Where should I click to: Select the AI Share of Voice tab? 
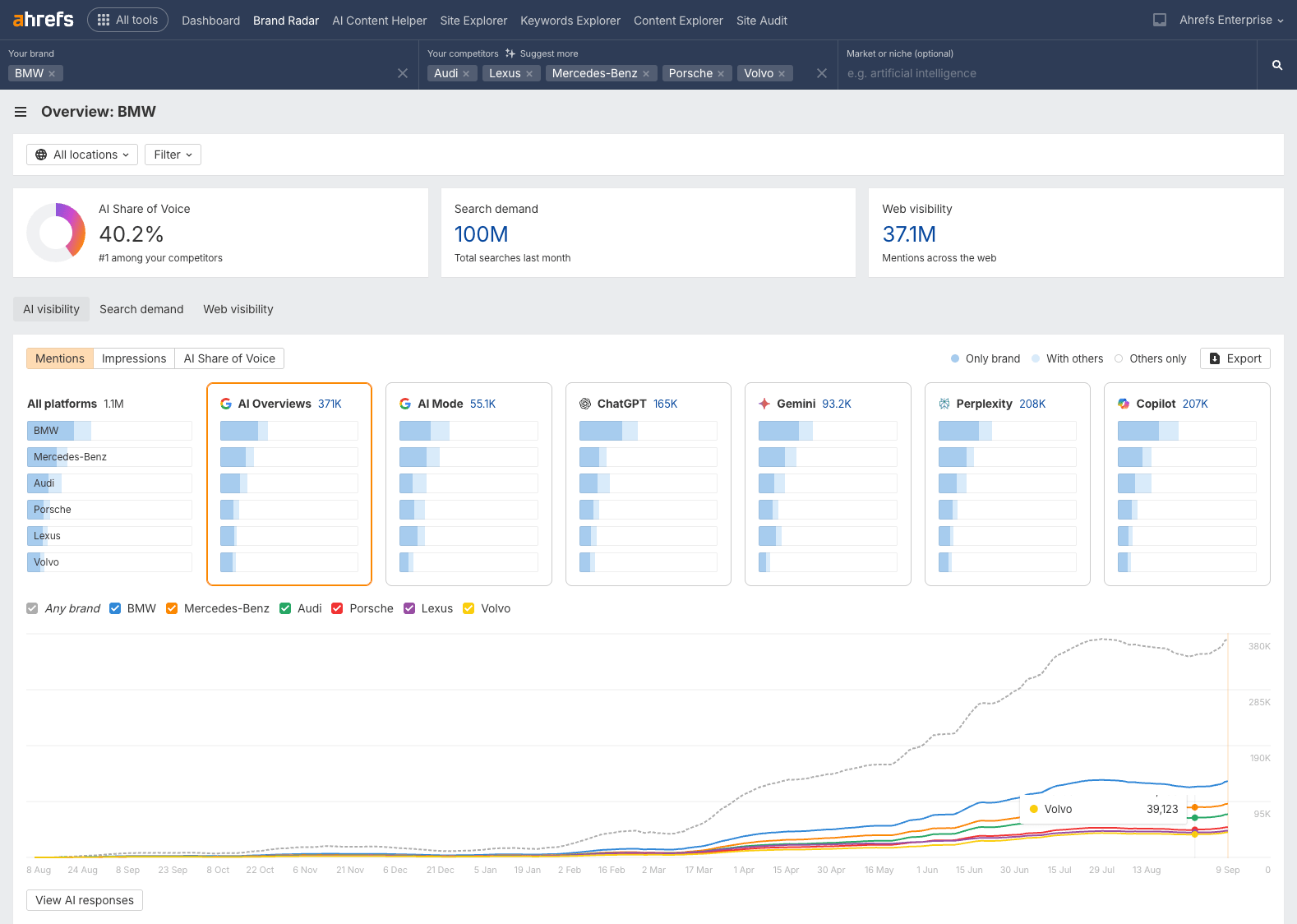click(229, 358)
